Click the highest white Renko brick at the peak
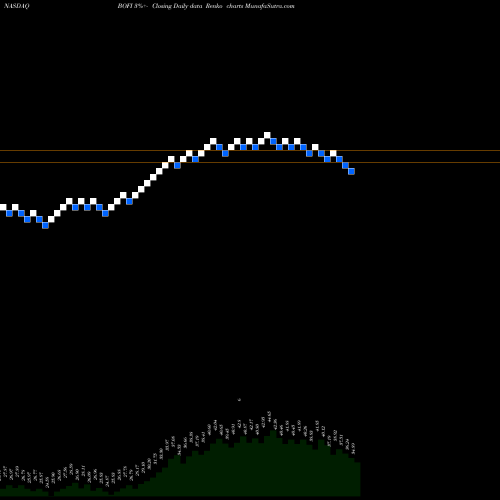 click(x=267, y=135)
